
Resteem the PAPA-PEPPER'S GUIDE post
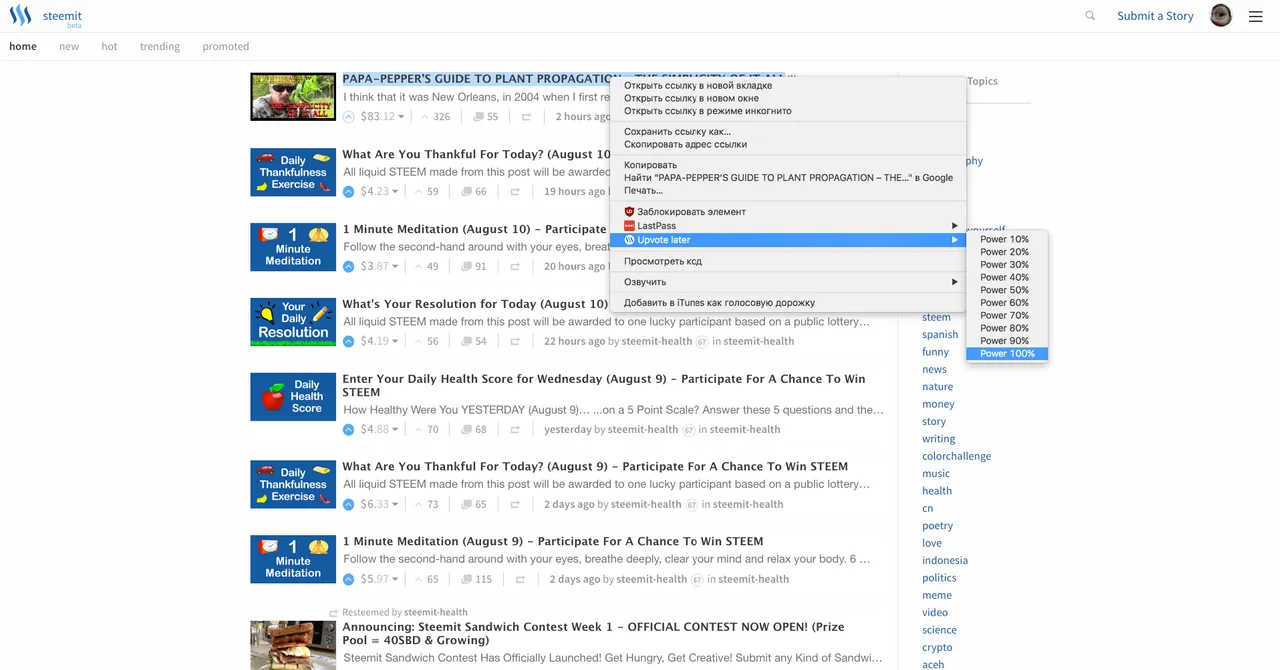[x=526, y=117]
